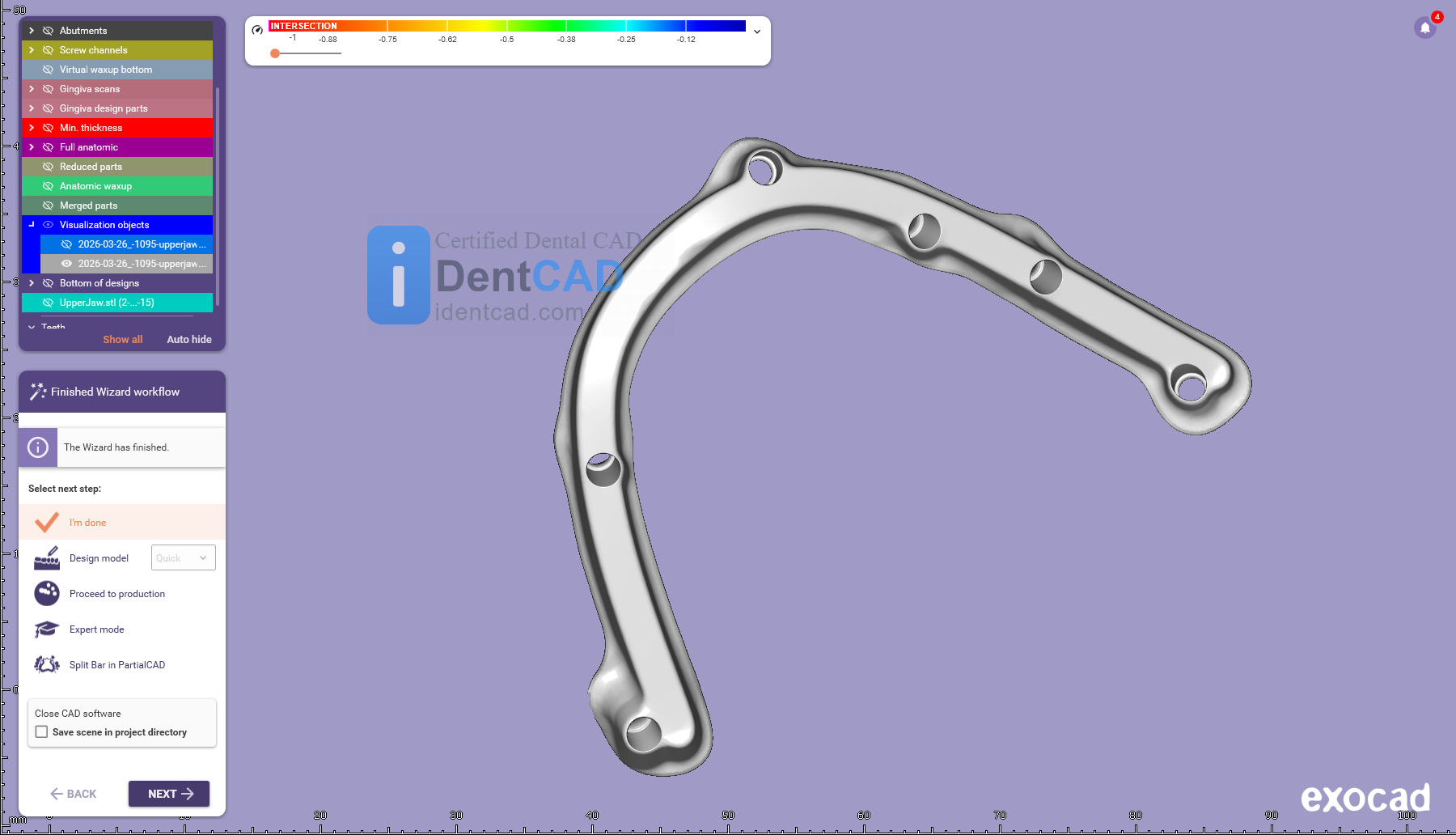Expand the intersection color scale panel

pos(757,32)
